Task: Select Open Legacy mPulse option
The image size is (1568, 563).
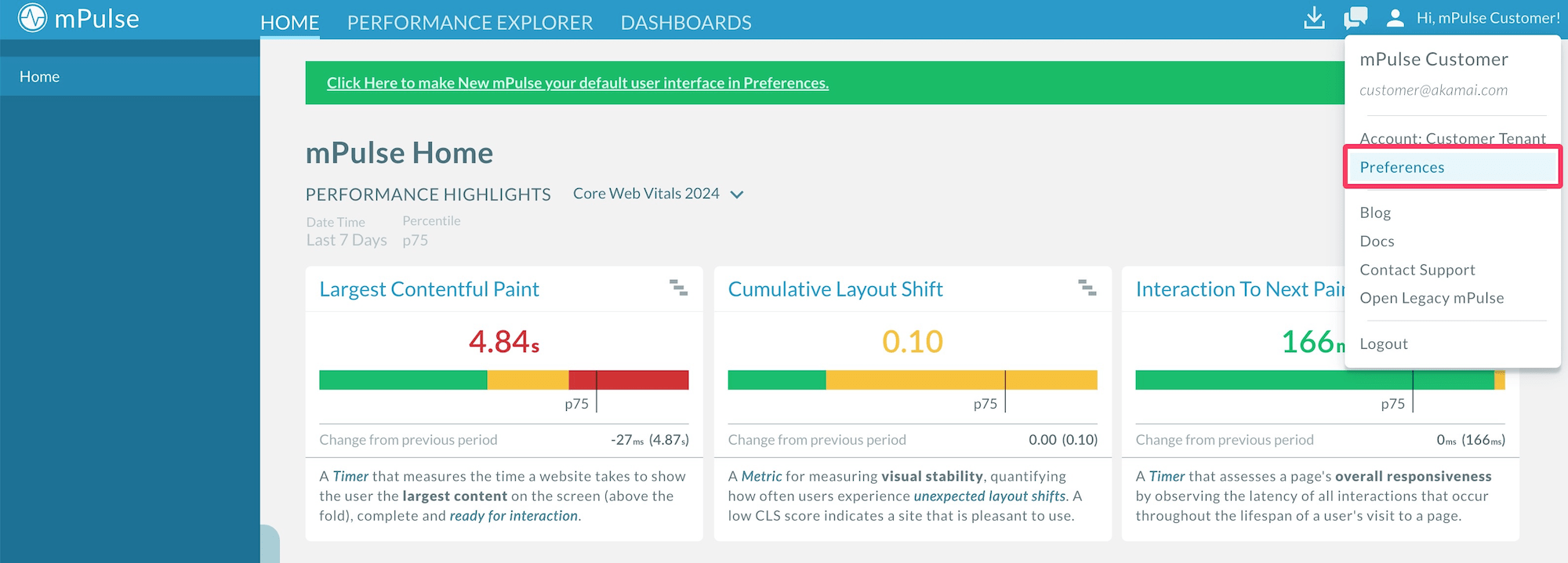Action: coord(1432,298)
